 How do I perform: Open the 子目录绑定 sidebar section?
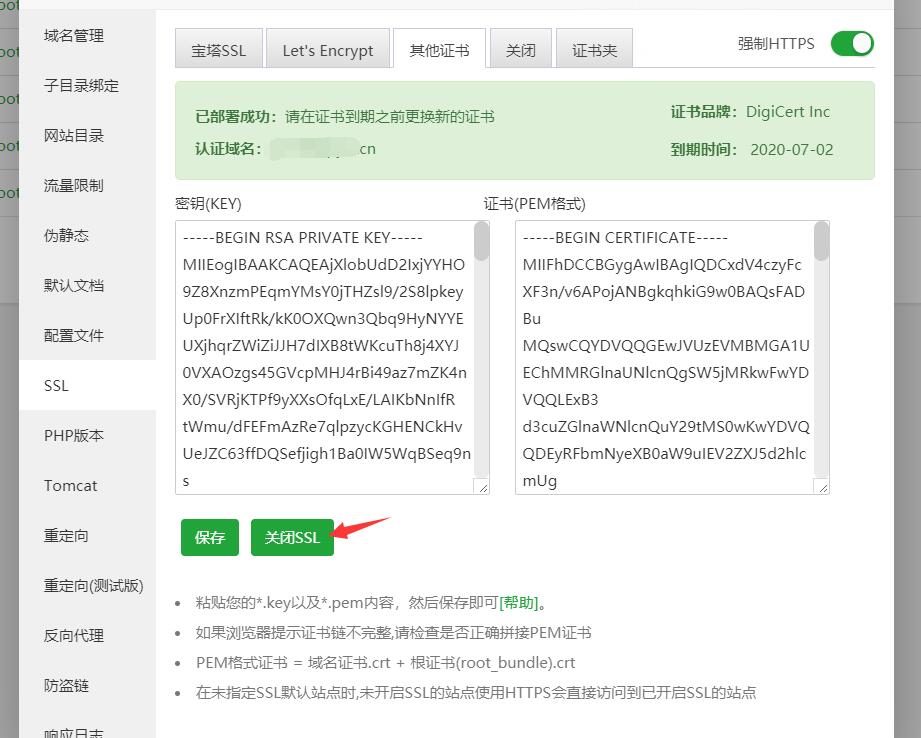coord(80,85)
